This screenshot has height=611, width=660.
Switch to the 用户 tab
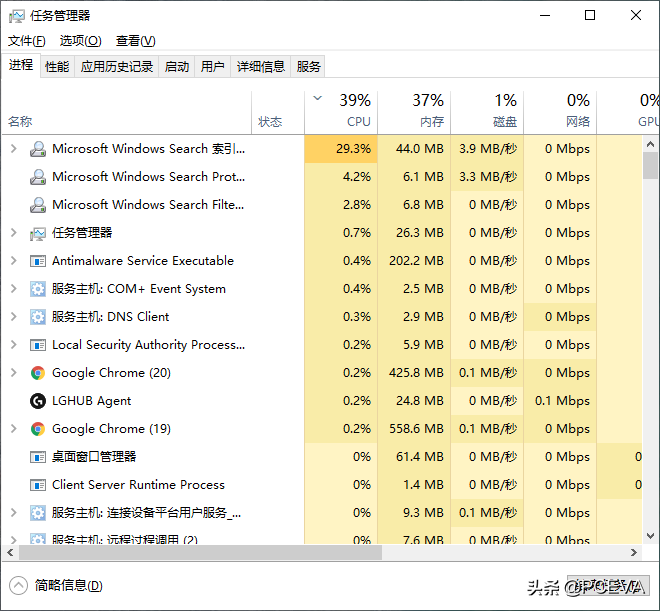[213, 66]
